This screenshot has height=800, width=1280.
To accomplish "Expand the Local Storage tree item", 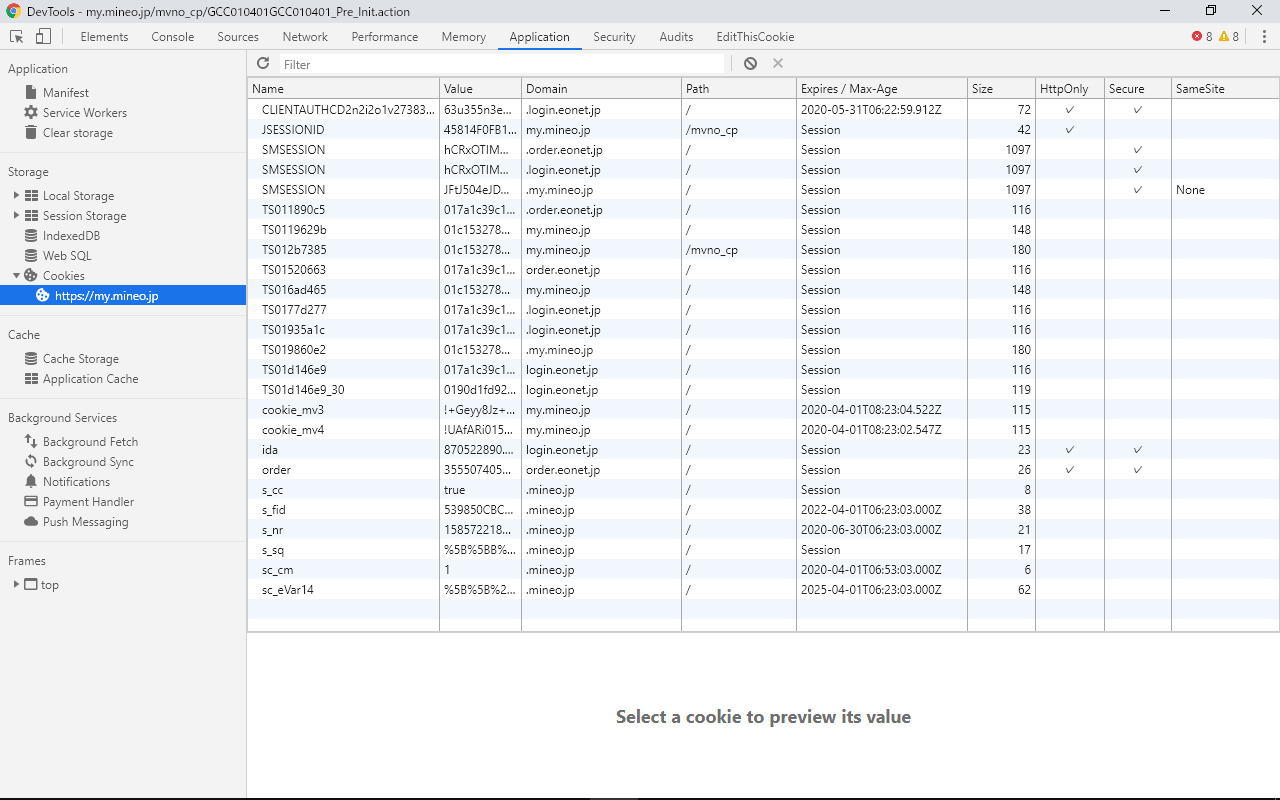I will [x=16, y=196].
